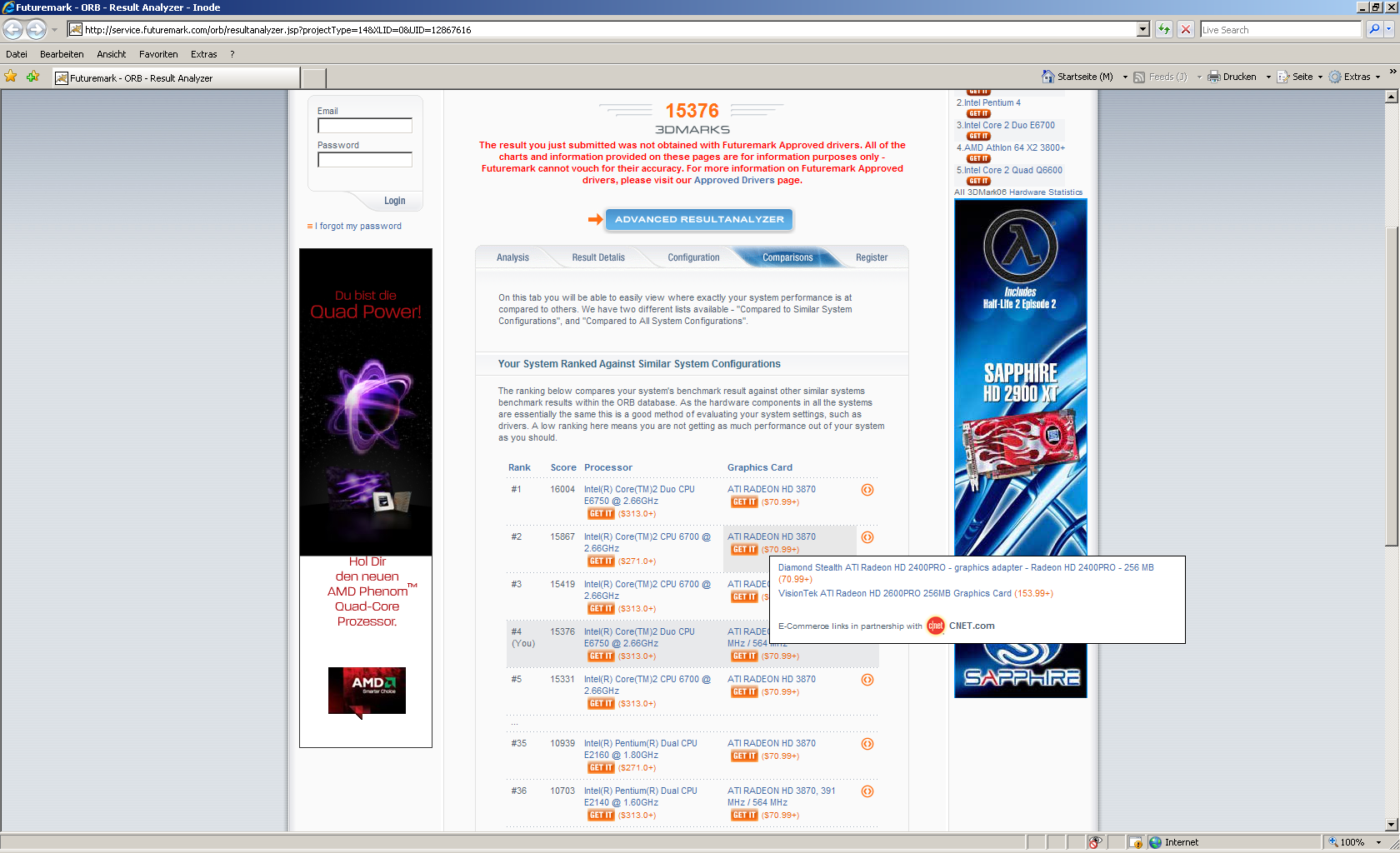Open the ? help menu
Screen dimensions: 1400x853
point(232,54)
